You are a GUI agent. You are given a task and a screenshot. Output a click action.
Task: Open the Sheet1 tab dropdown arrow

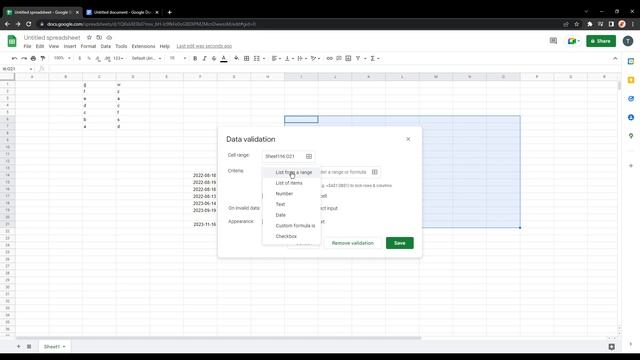(x=64, y=347)
